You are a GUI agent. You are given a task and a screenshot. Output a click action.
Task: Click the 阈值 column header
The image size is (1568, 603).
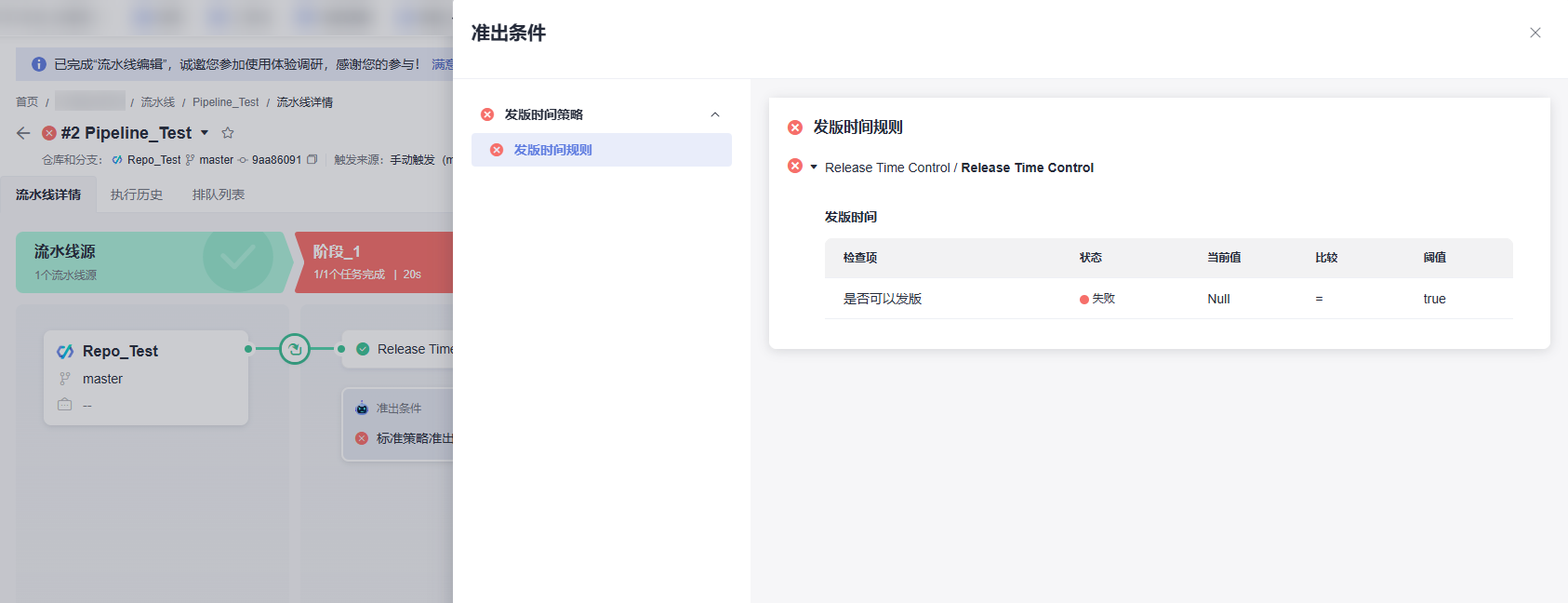pyautogui.click(x=1434, y=258)
